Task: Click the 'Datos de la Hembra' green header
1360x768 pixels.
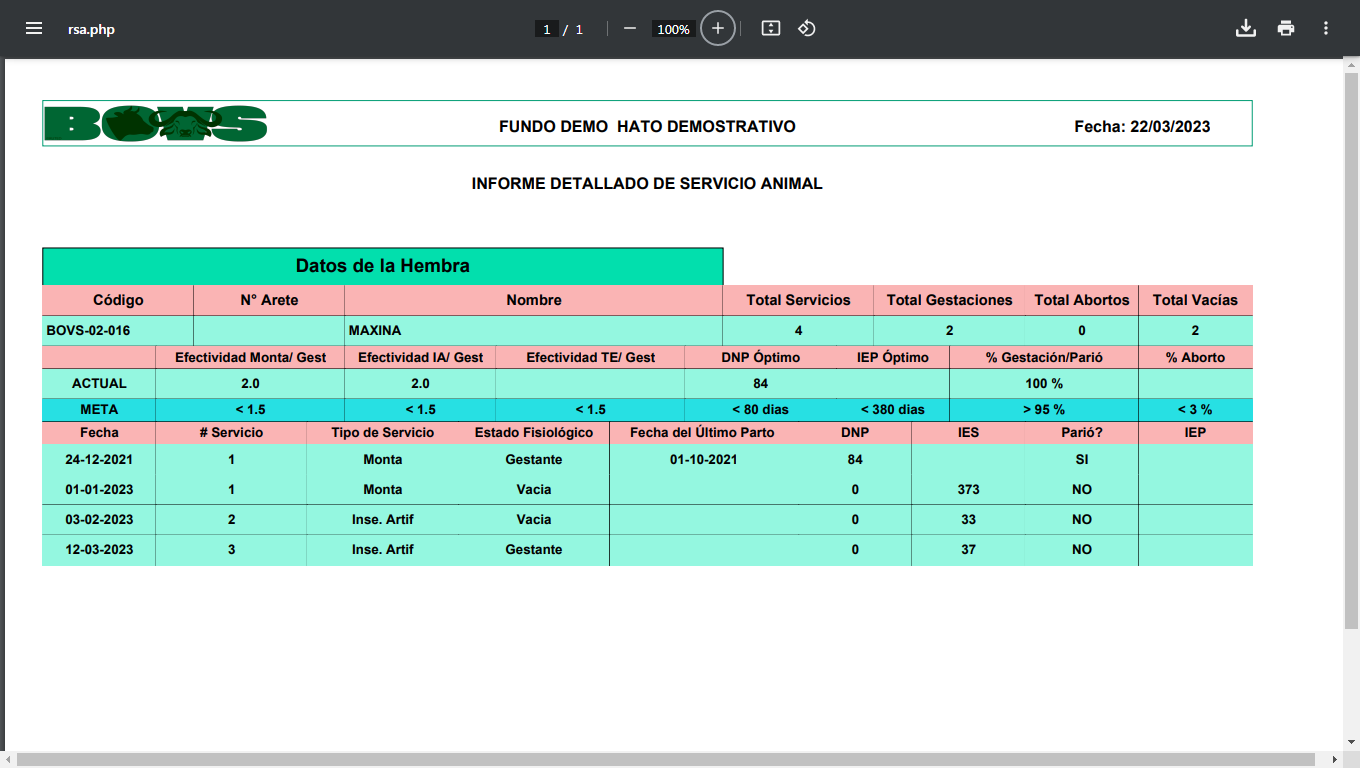Action: (x=382, y=266)
